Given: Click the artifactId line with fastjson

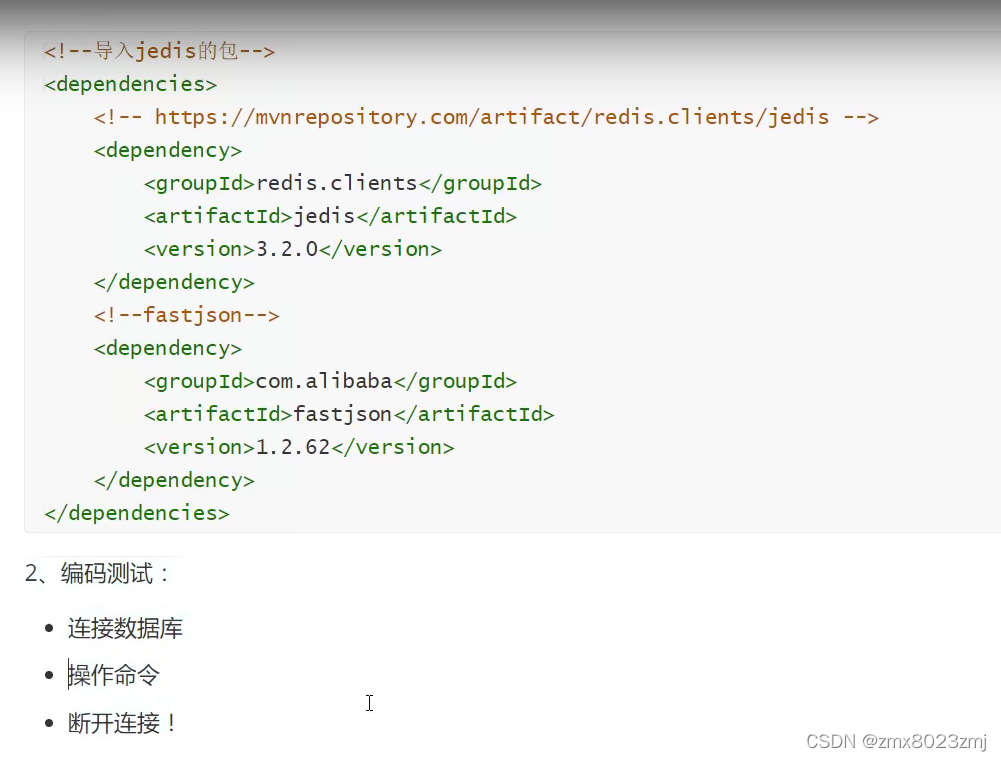Looking at the screenshot, I should pos(349,414).
